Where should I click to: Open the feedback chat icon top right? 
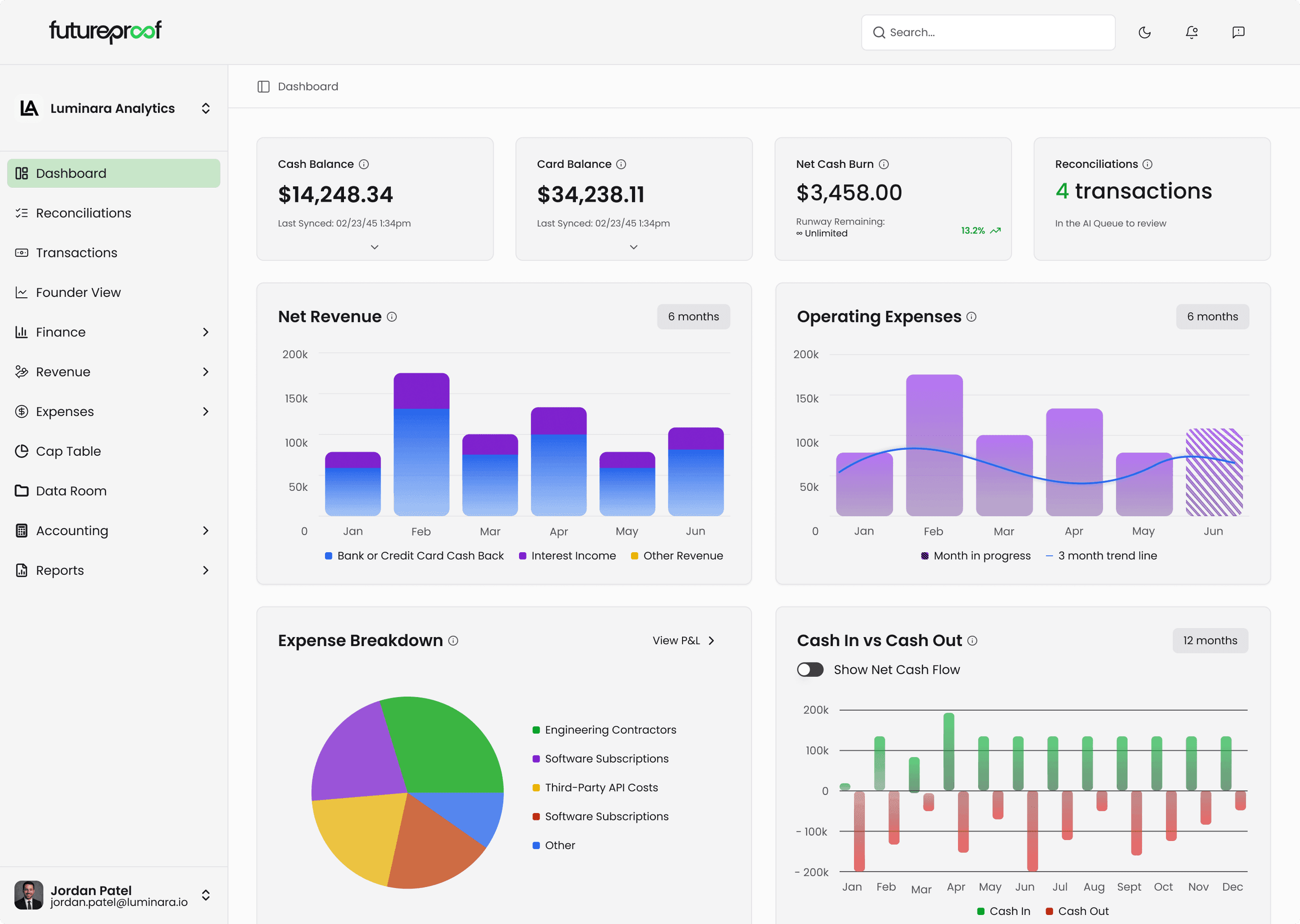[1238, 32]
